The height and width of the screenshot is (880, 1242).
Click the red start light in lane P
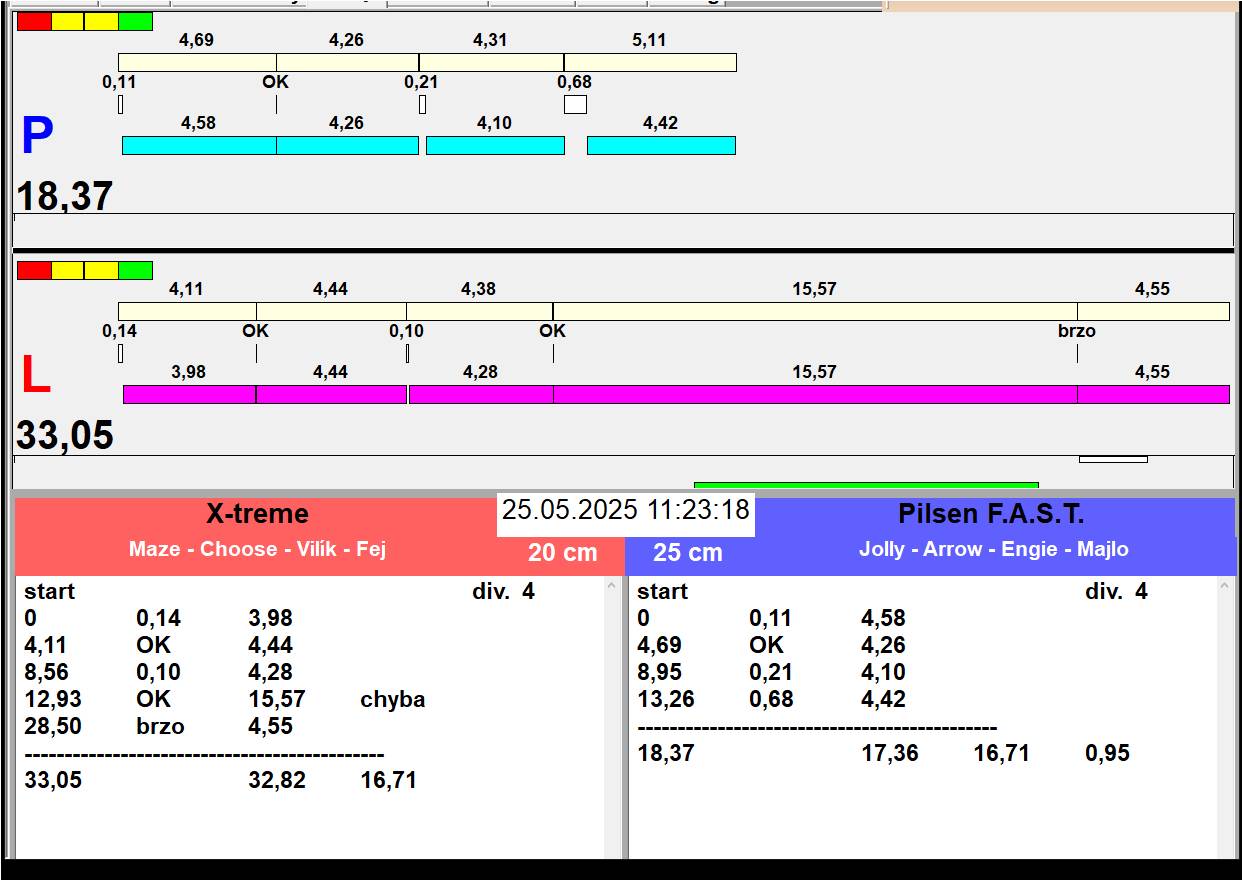pyautogui.click(x=34, y=21)
